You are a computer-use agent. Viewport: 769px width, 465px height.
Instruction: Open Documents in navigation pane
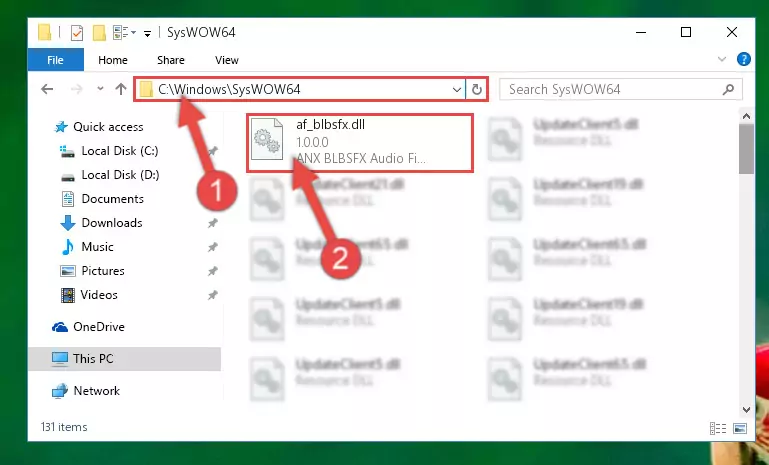(x=112, y=199)
